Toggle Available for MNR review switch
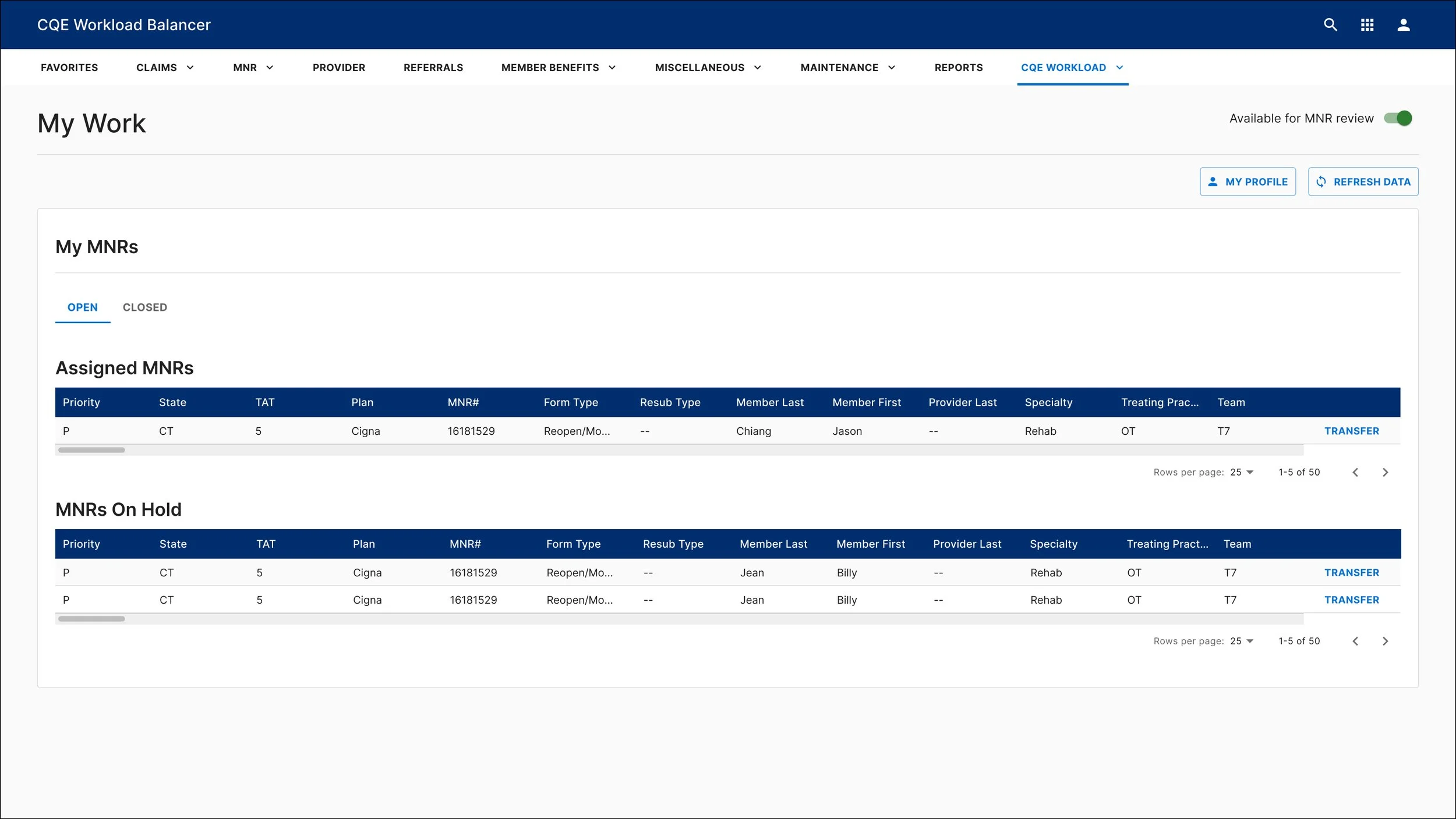Viewport: 1456px width, 819px height. tap(1398, 118)
